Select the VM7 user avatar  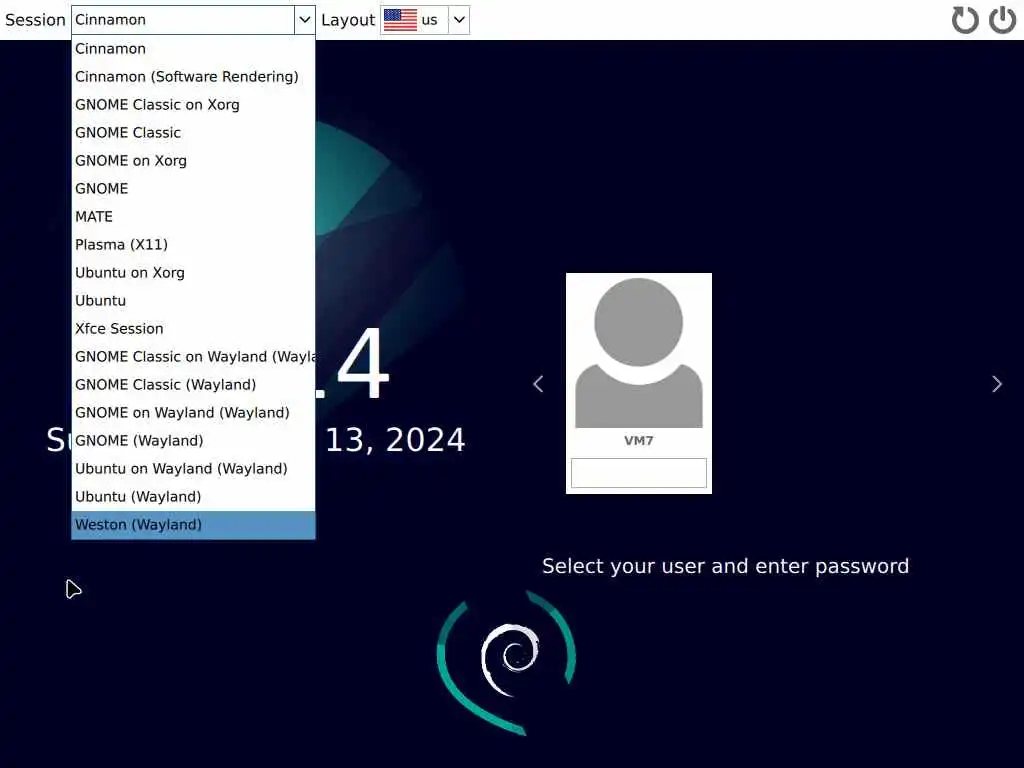click(x=639, y=353)
